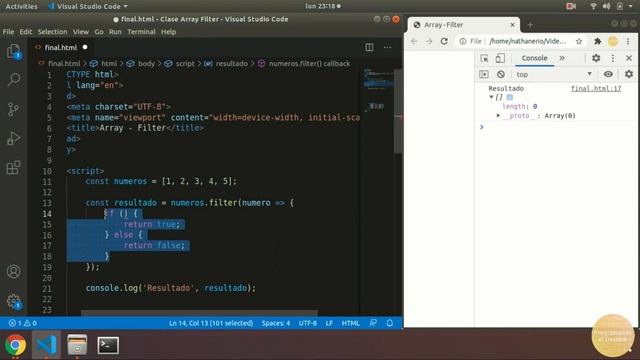Click the Chrome address bar
Screen dimensions: 640x360
coord(520,41)
